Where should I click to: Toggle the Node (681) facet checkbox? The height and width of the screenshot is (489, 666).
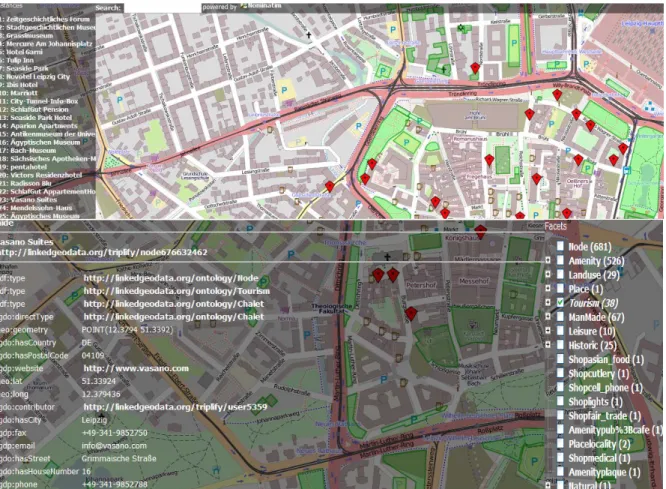[560, 246]
